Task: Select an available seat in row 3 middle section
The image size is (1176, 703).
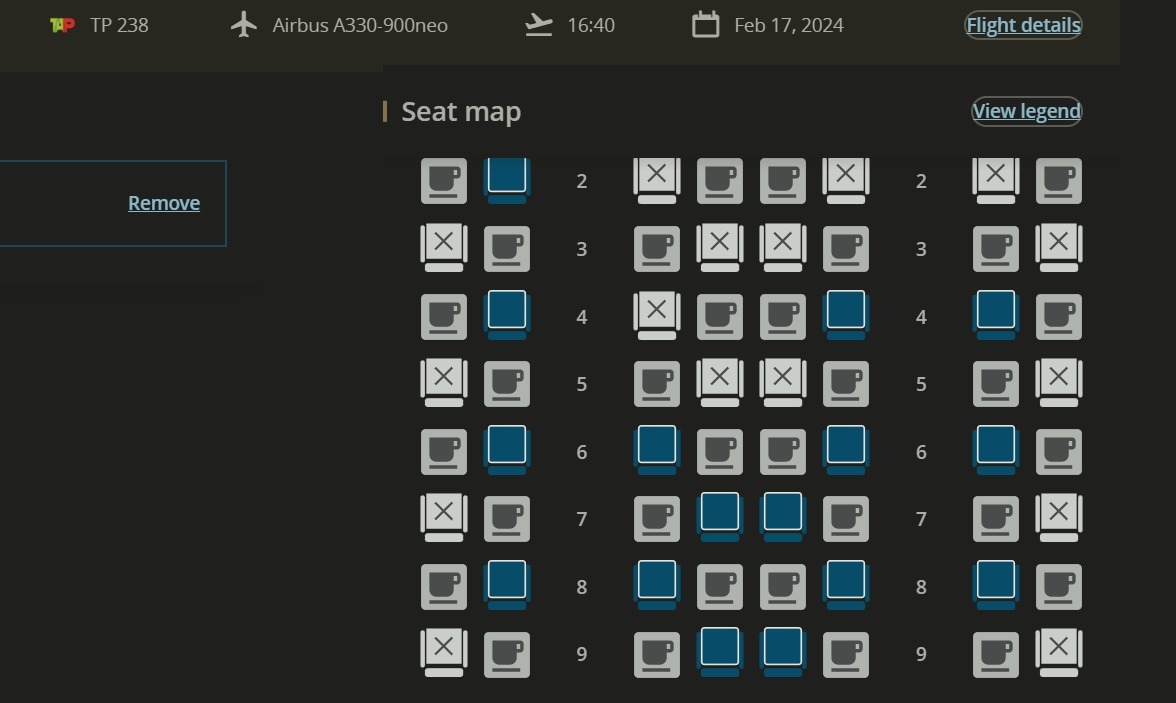Action: tap(656, 246)
